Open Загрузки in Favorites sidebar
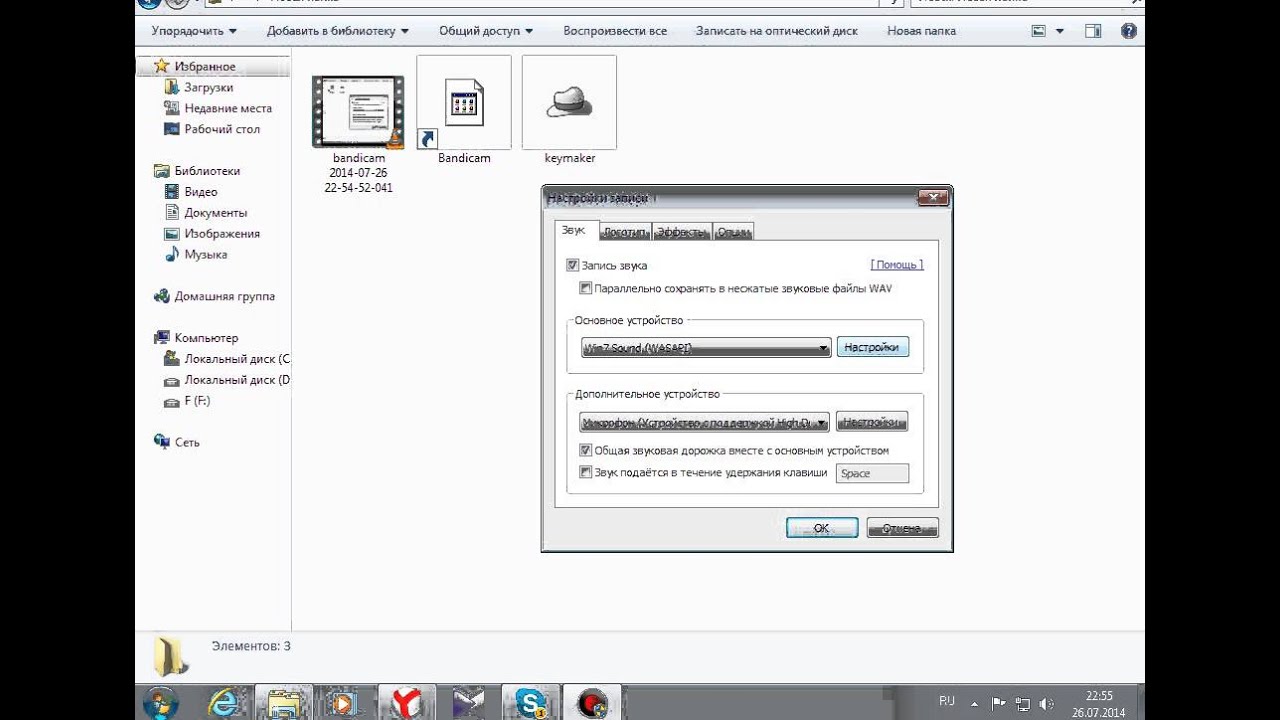 (208, 87)
